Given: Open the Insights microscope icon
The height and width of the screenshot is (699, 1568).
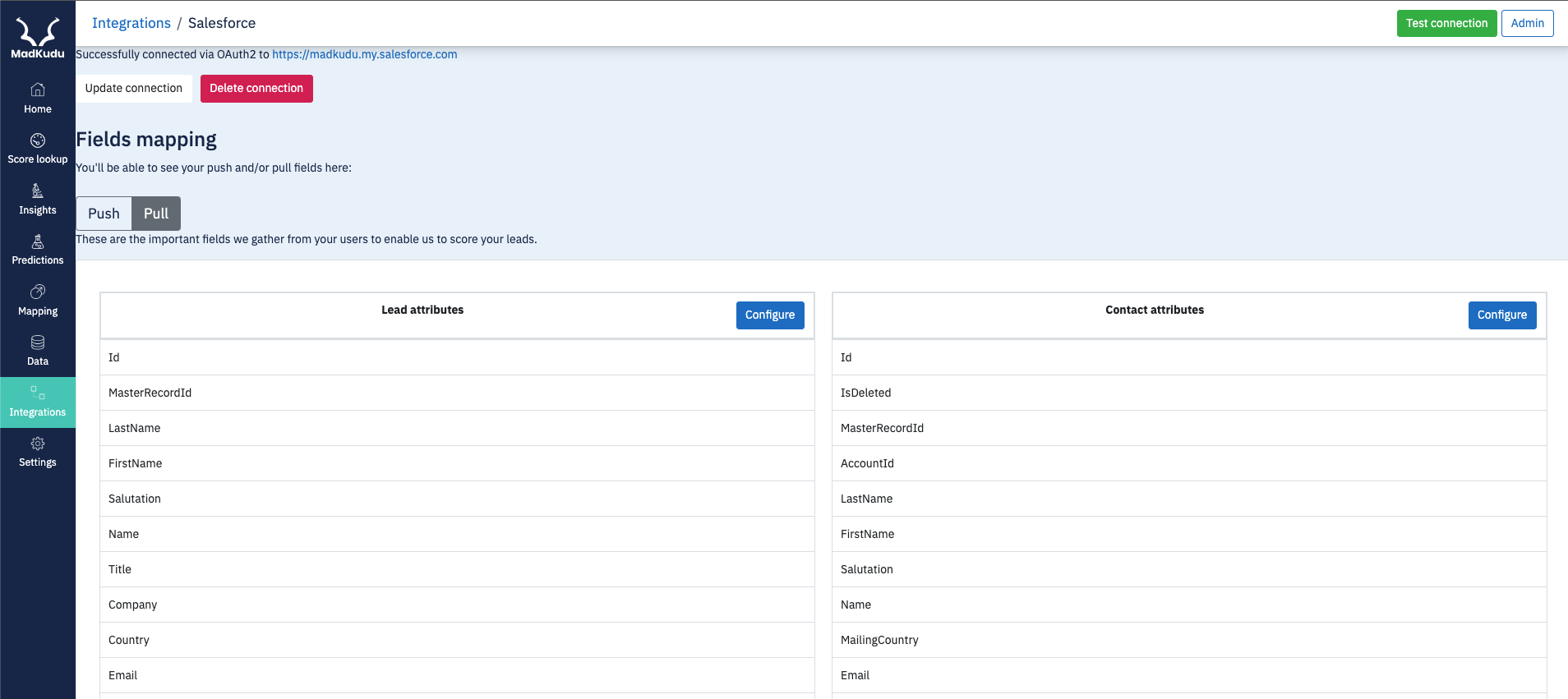Looking at the screenshot, I should coord(38,191).
